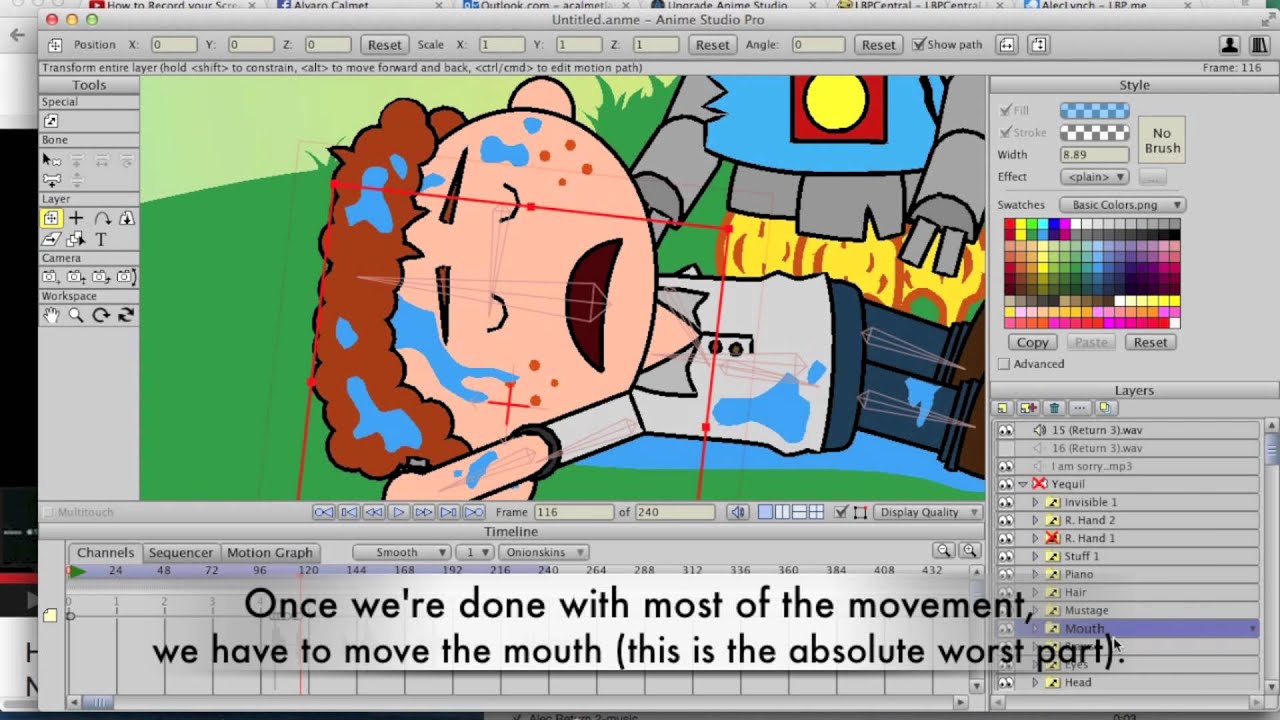Select the Add Bone tool
This screenshot has height=720, width=1280.
click(51, 179)
